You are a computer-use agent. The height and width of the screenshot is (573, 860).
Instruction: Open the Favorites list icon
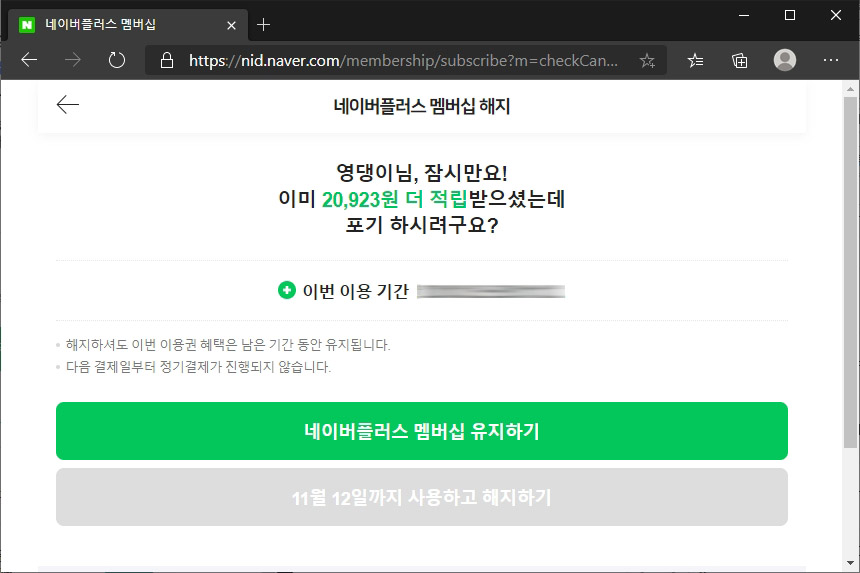coord(695,60)
